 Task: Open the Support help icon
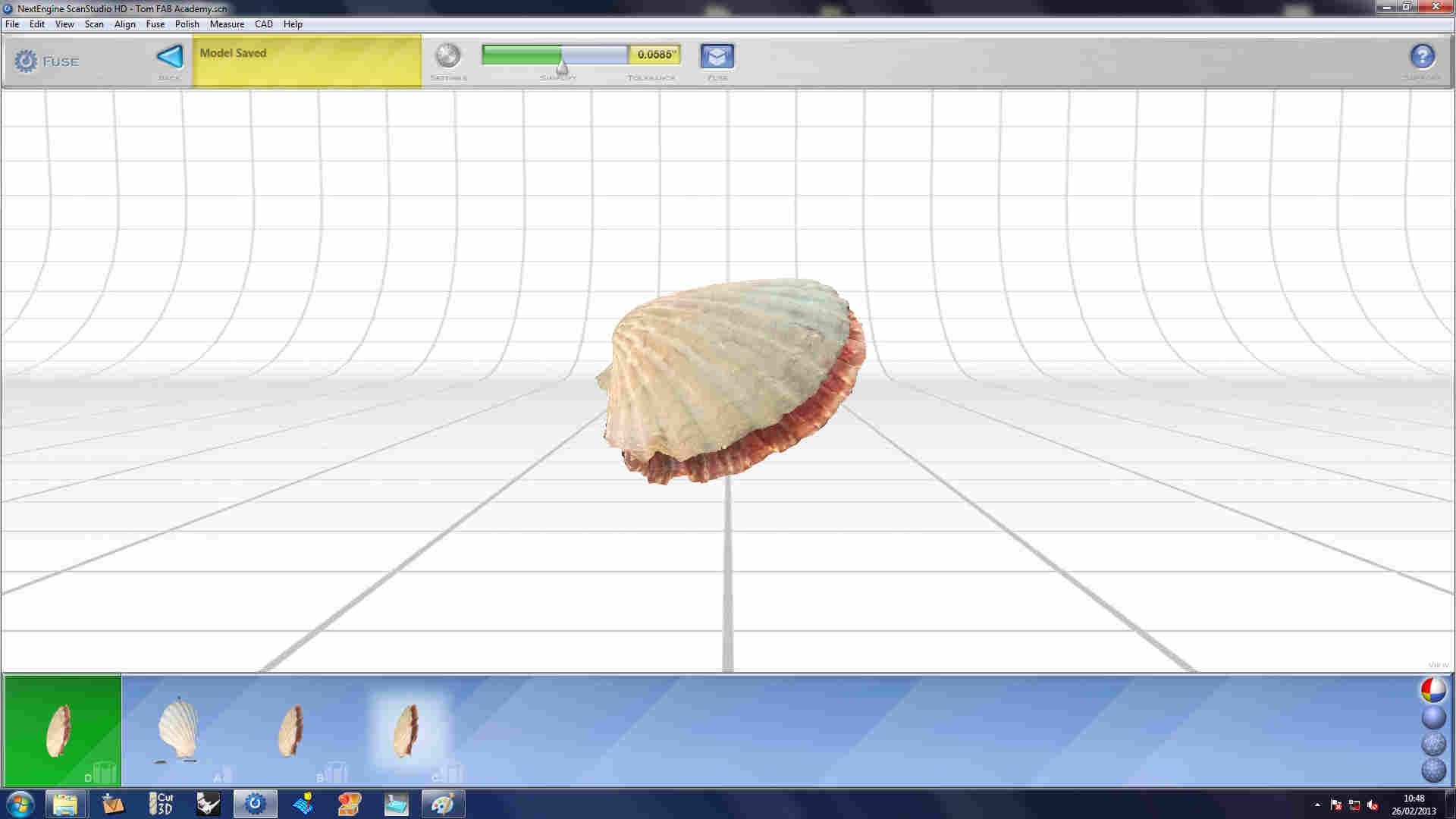(1422, 56)
